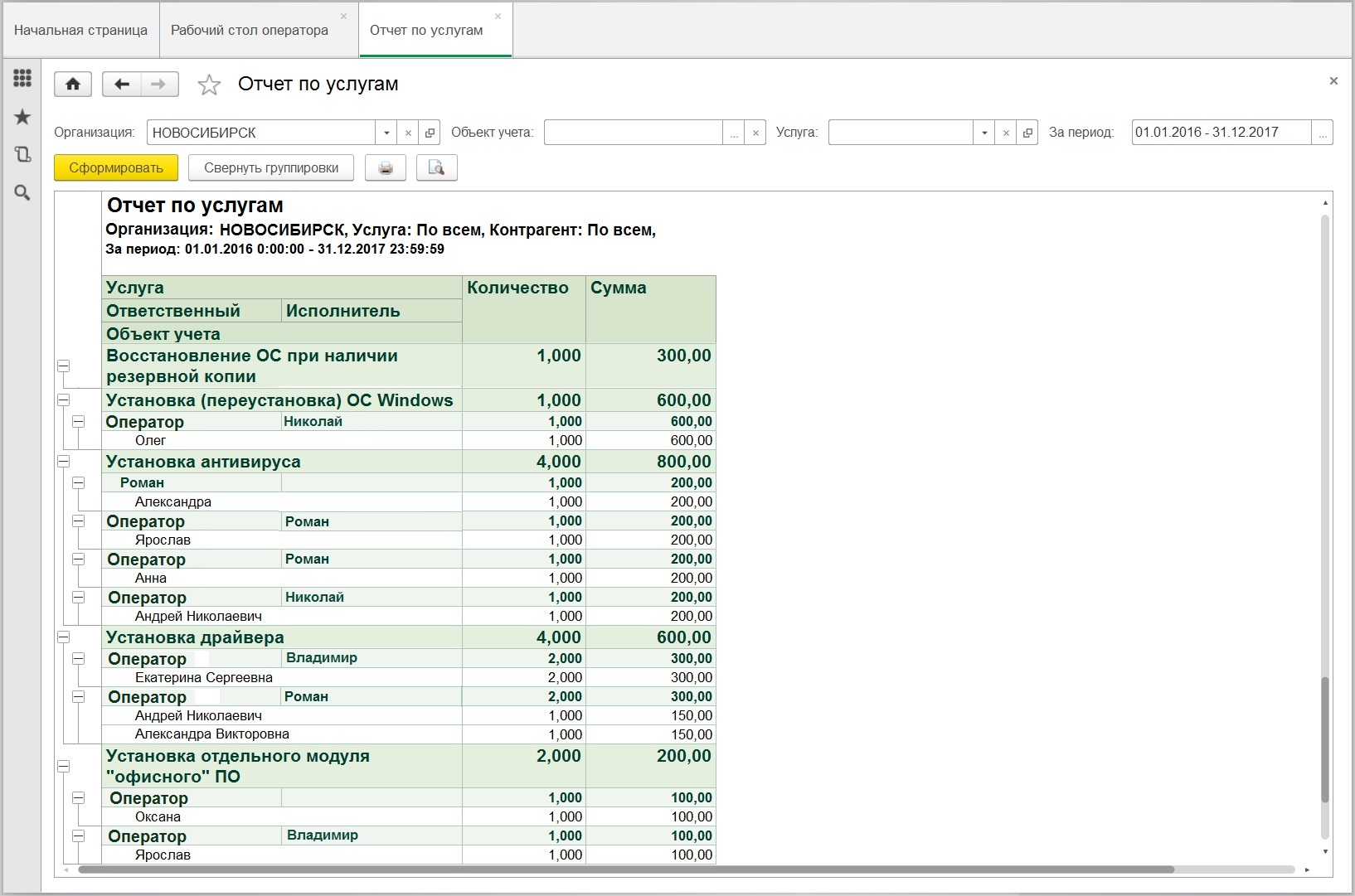1355x896 pixels.
Task: Click 'Свернуть группировки' button
Action: click(271, 168)
